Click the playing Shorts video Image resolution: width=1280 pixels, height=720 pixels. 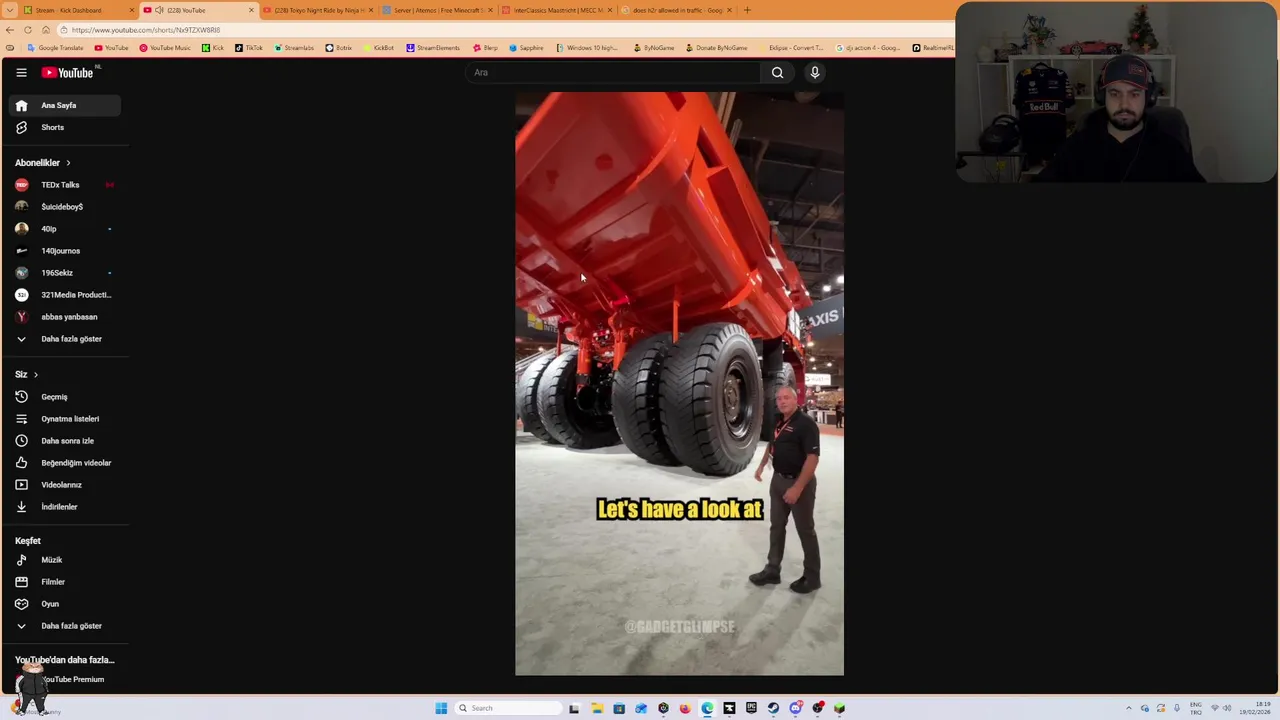[679, 384]
